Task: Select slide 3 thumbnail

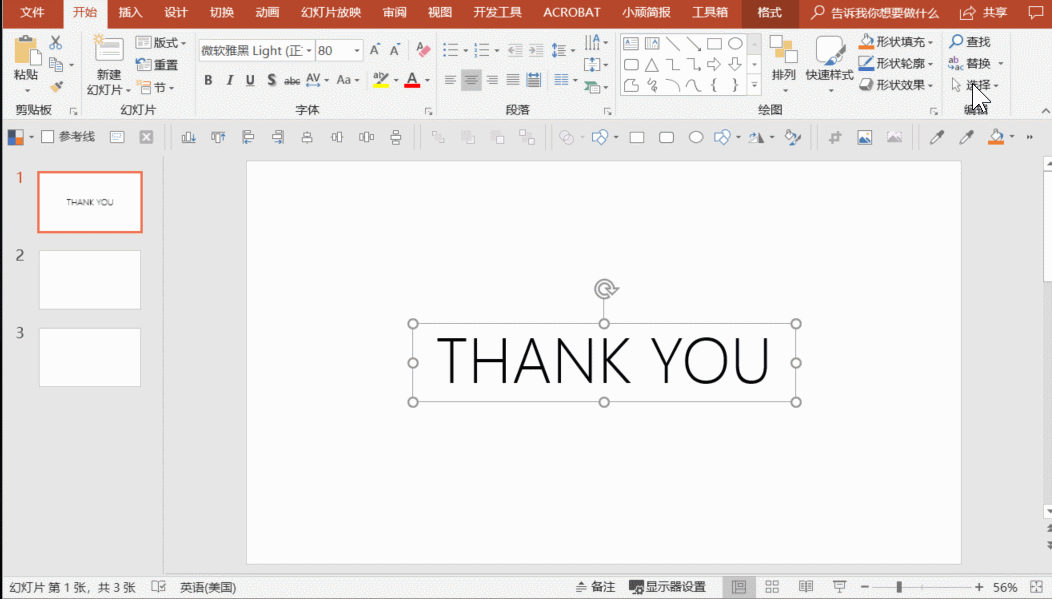Action: pos(90,358)
